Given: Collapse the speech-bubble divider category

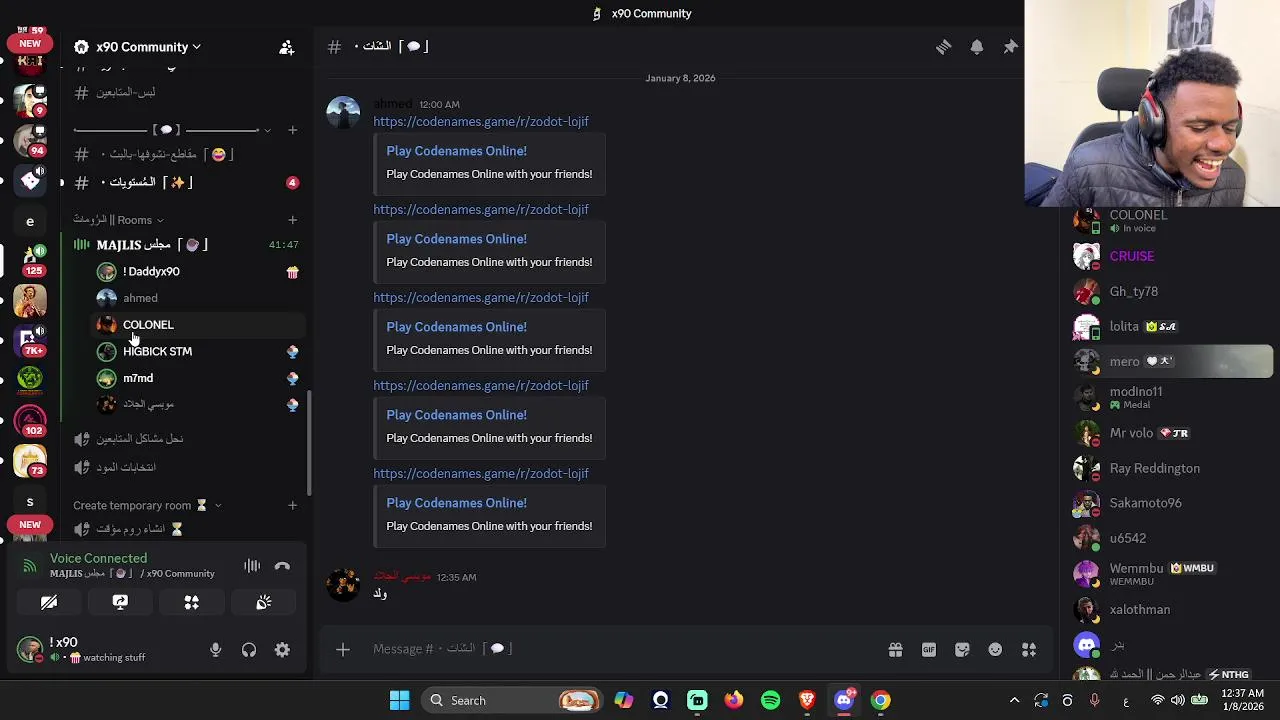Looking at the screenshot, I should pyautogui.click(x=172, y=130).
